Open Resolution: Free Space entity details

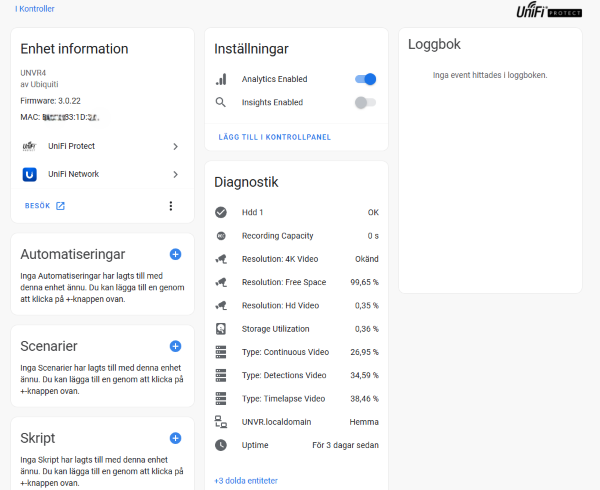297,282
